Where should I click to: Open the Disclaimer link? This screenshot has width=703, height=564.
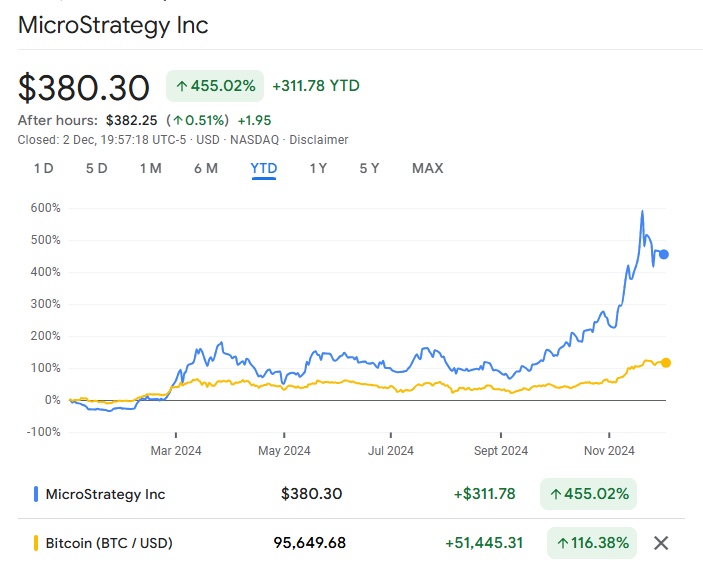[x=319, y=140]
